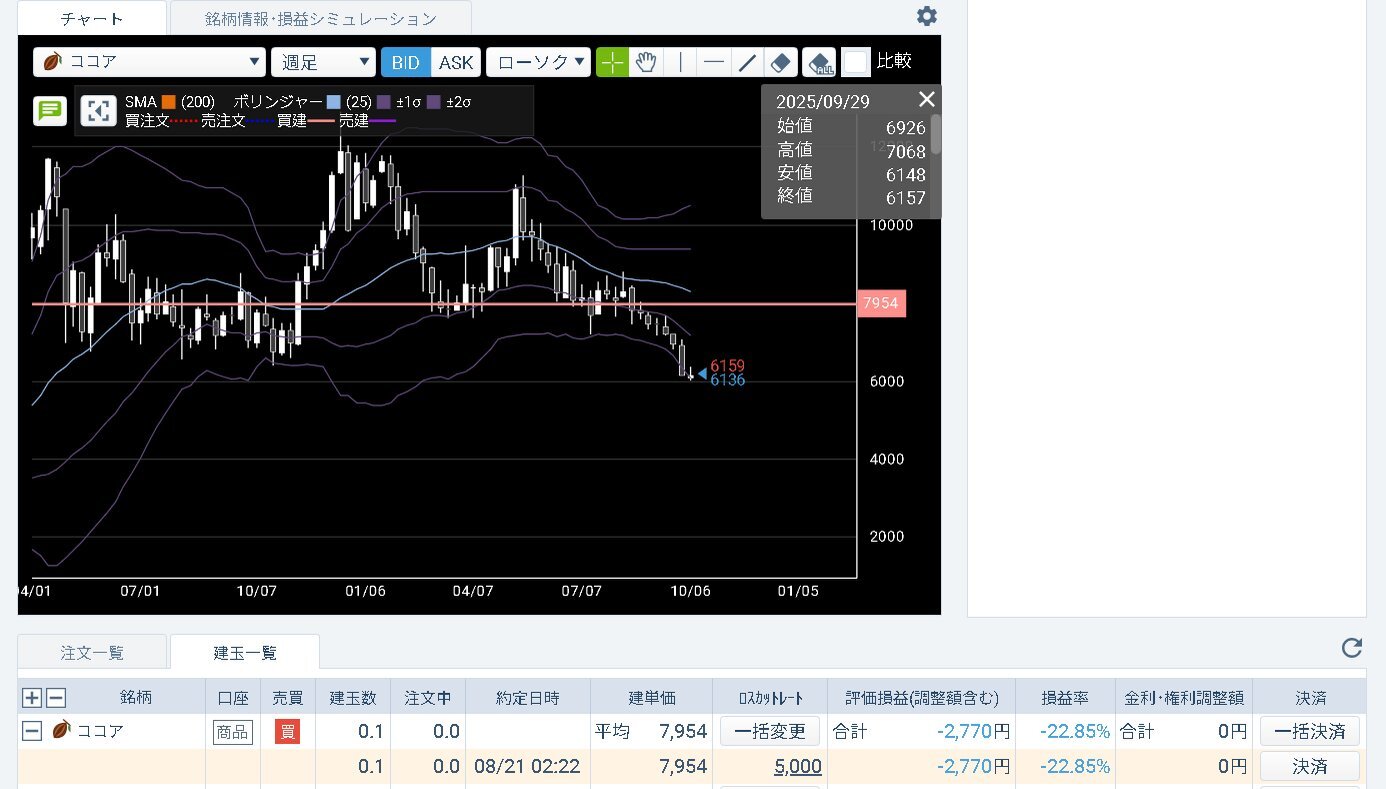Toggle the 比較 comparison checkbox
Viewport: 1386px width, 789px height.
[855, 62]
